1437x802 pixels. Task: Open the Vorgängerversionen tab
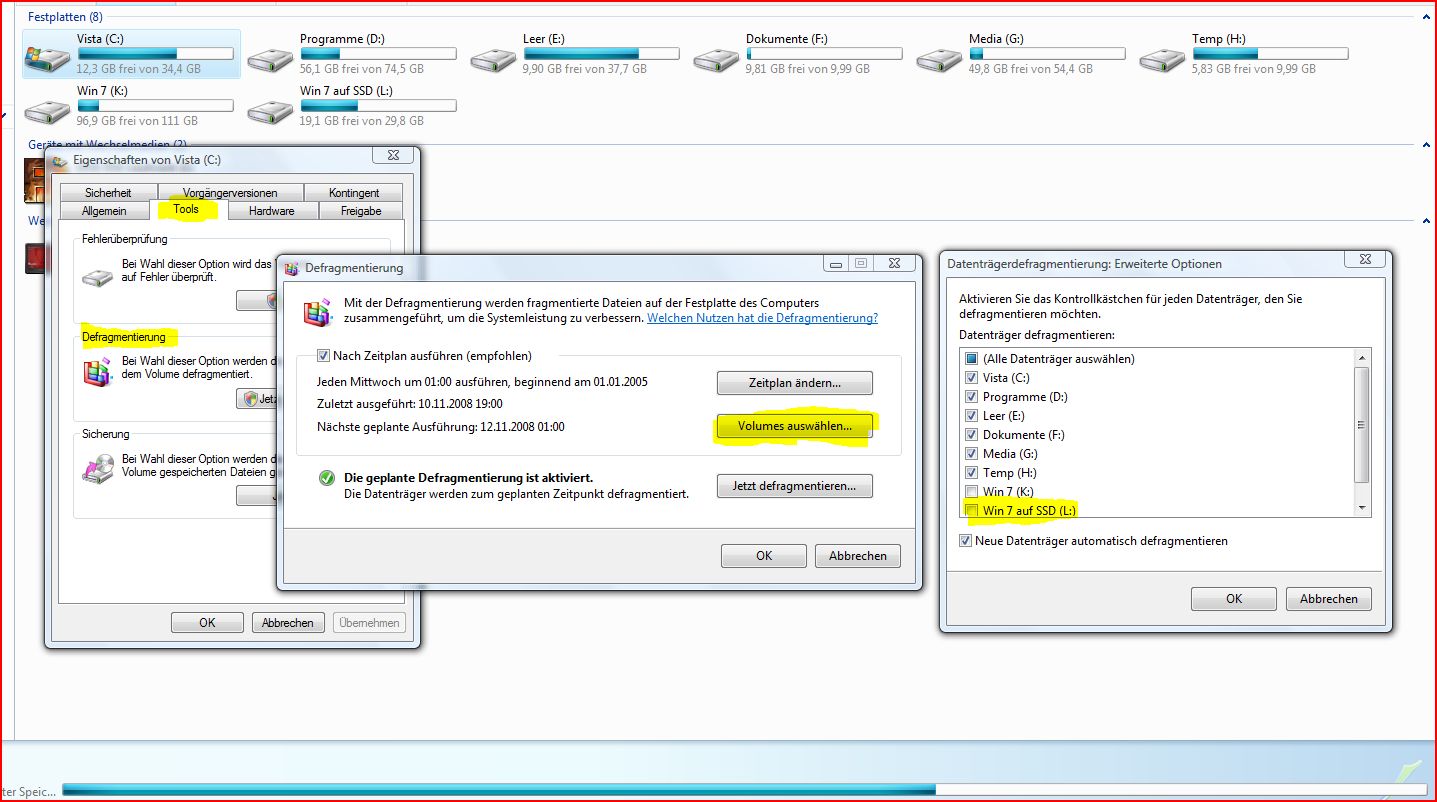point(230,193)
